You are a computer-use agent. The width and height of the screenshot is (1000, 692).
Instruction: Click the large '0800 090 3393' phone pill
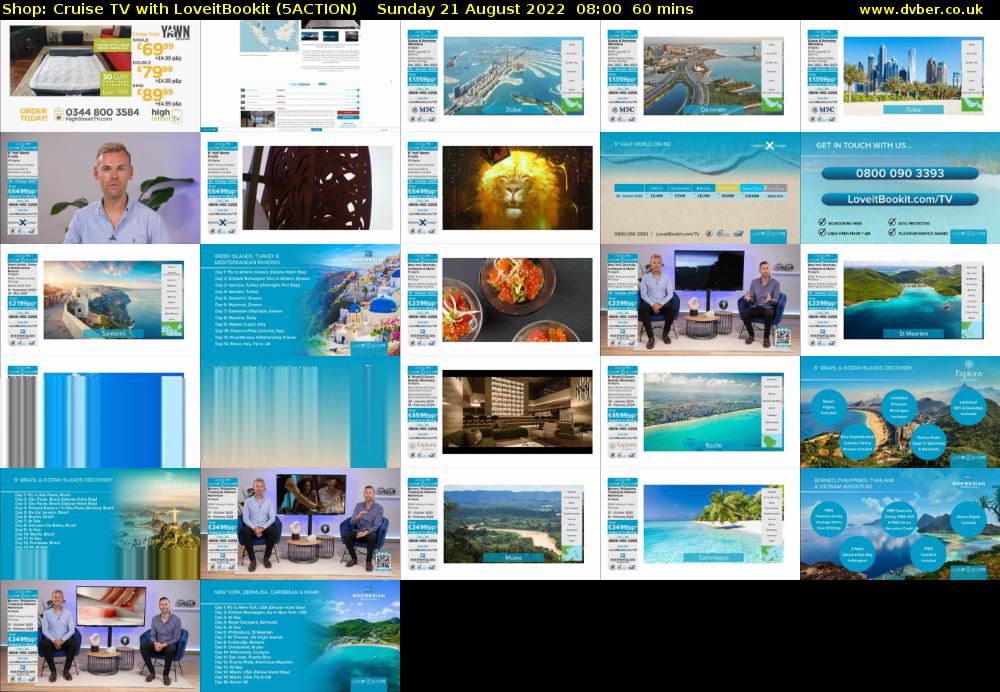pos(899,173)
